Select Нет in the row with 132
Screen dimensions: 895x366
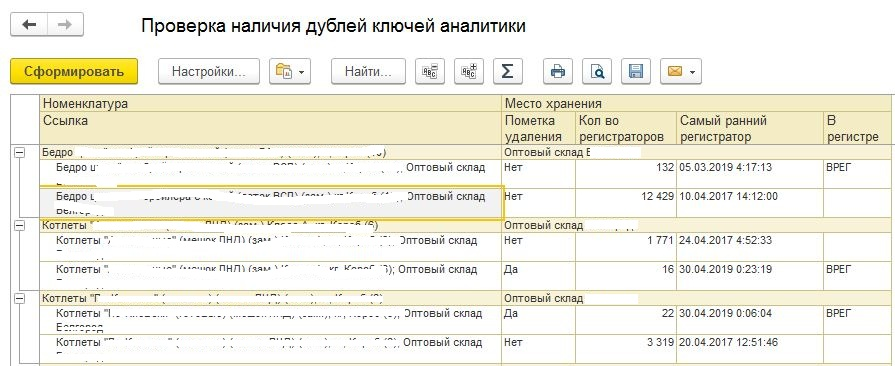point(538,174)
